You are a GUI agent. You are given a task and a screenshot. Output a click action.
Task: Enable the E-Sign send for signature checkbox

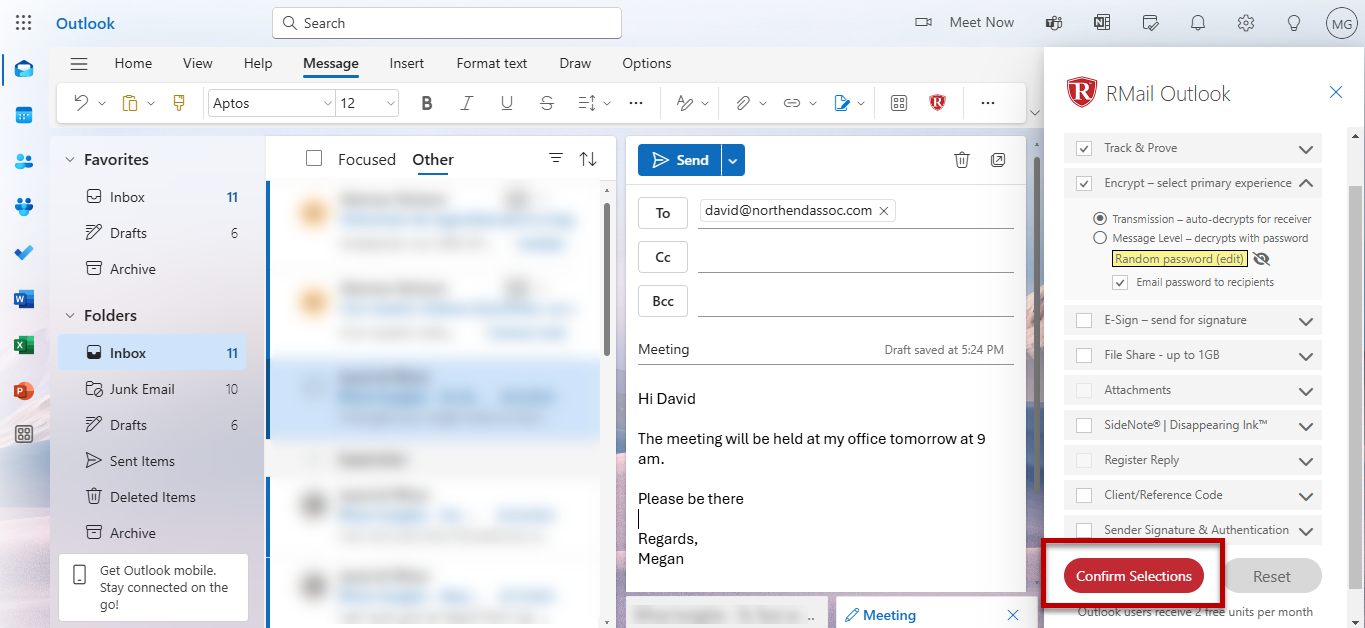[x=1084, y=320]
